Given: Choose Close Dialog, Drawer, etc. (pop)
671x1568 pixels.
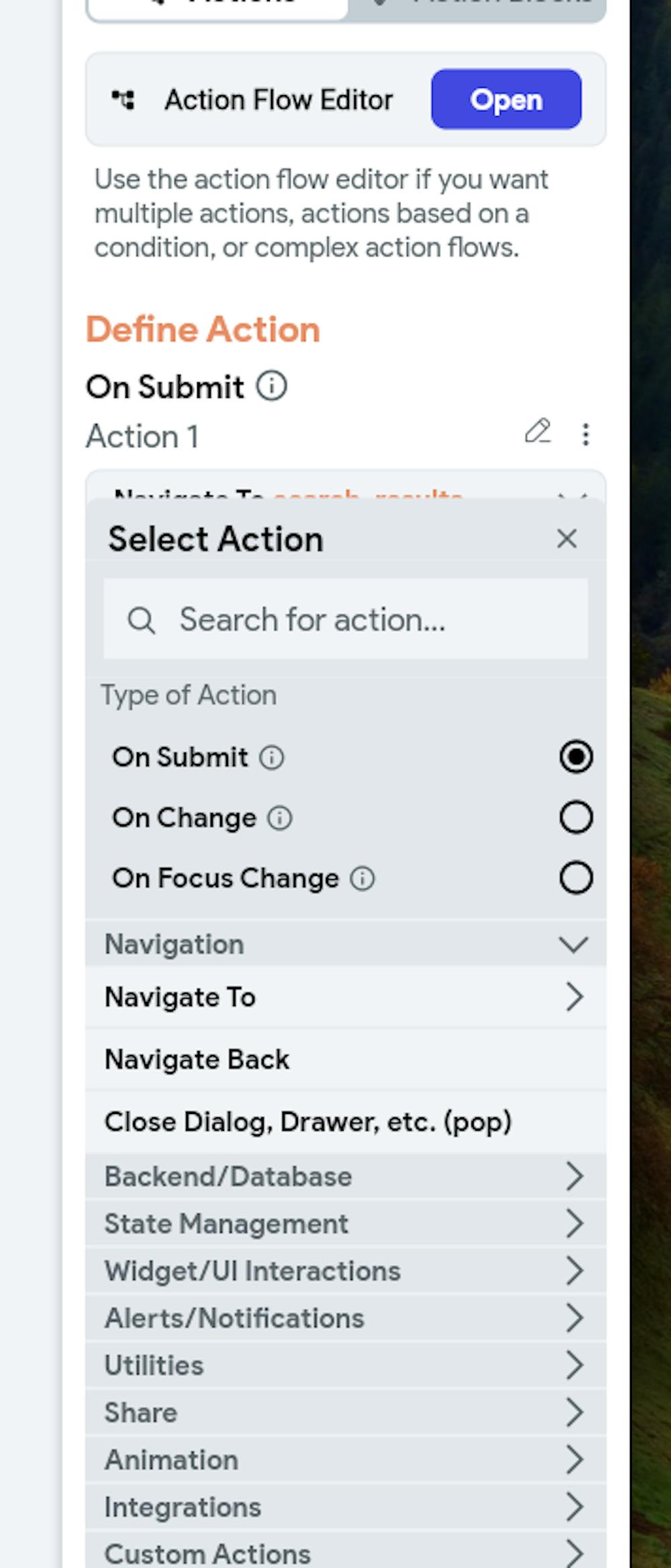Looking at the screenshot, I should click(x=308, y=1122).
